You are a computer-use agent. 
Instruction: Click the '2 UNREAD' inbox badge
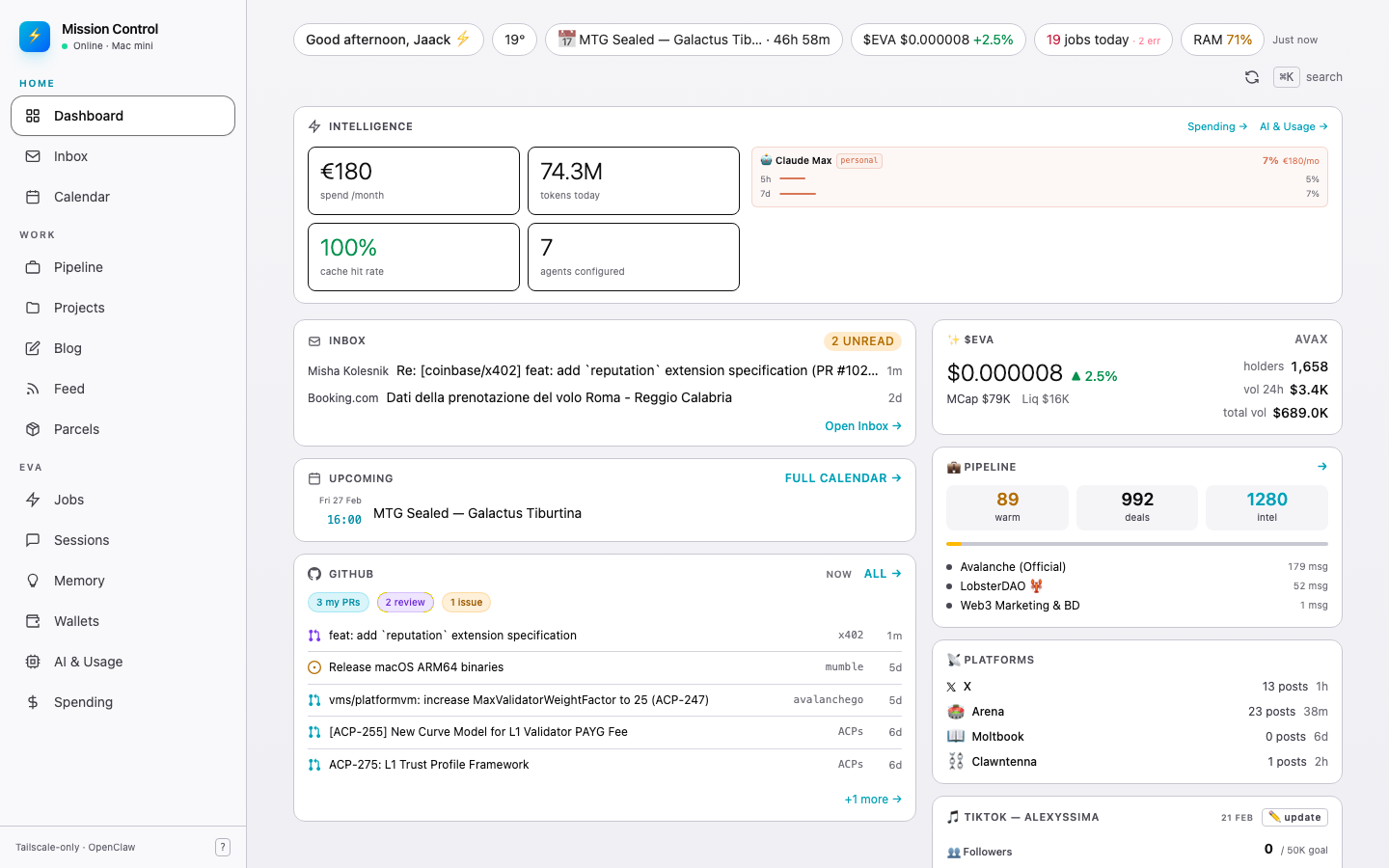(x=862, y=341)
